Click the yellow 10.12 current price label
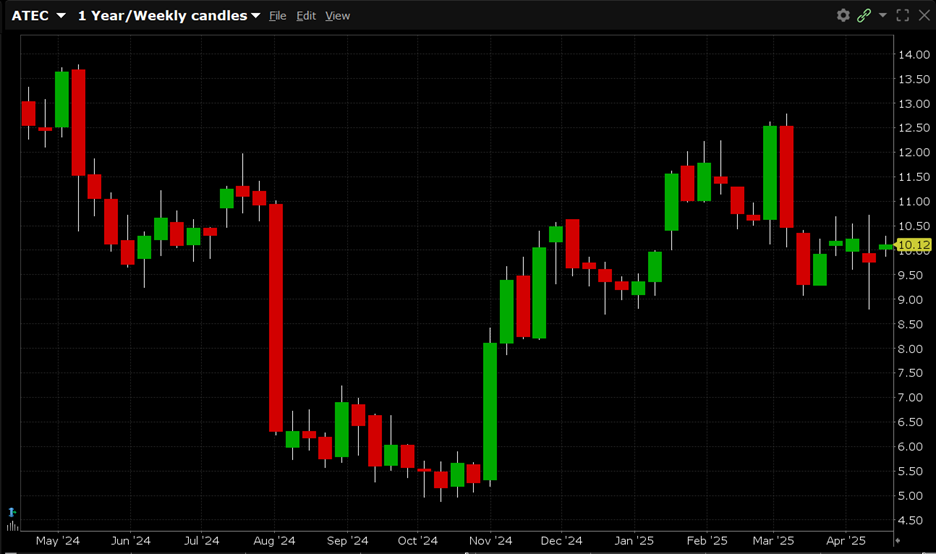 tap(913, 245)
